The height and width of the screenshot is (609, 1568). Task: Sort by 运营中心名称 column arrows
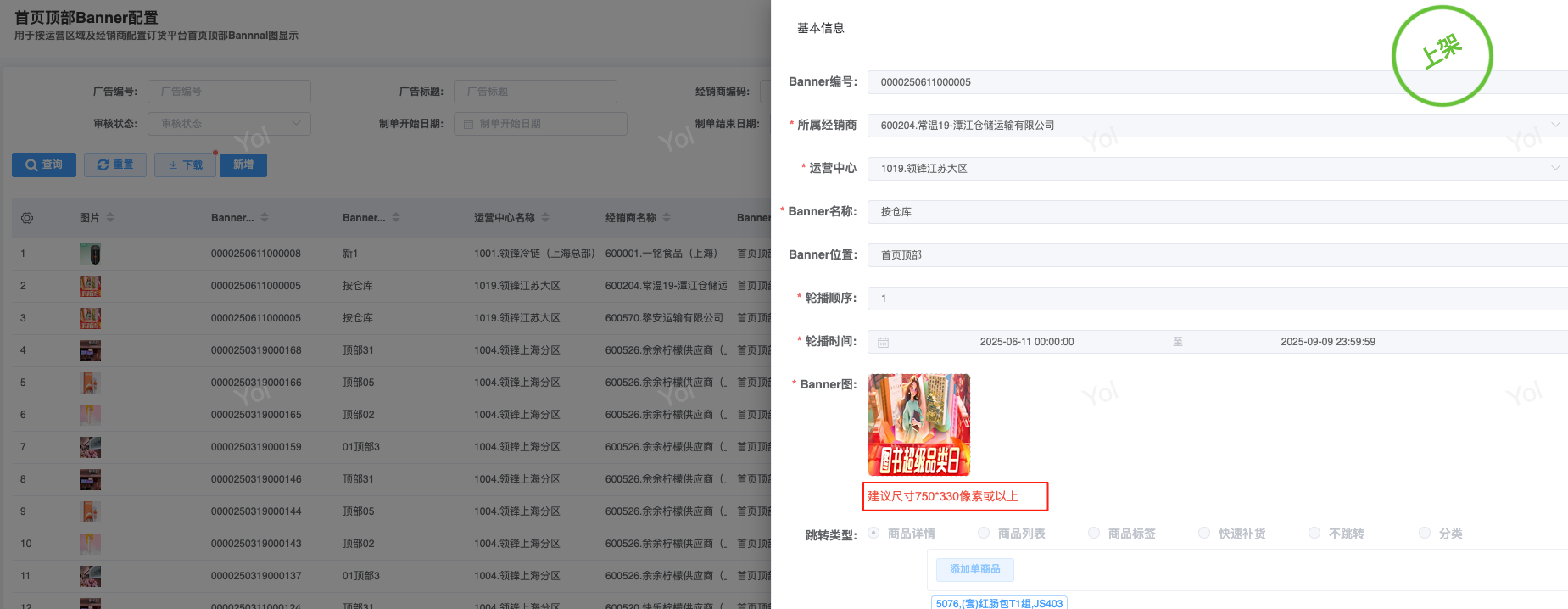pos(545,218)
